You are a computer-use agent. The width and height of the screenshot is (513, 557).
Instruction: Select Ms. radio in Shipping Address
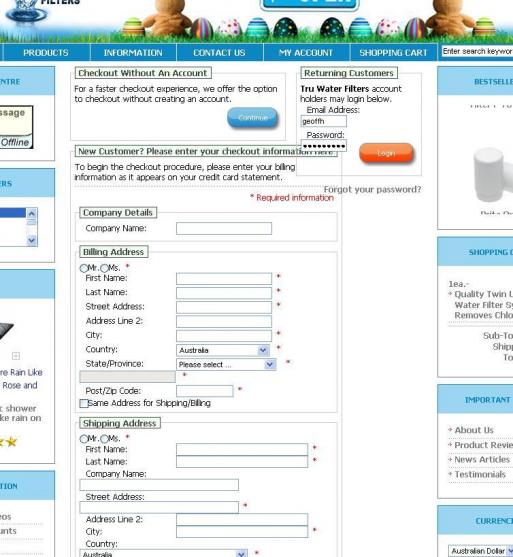(x=104, y=439)
